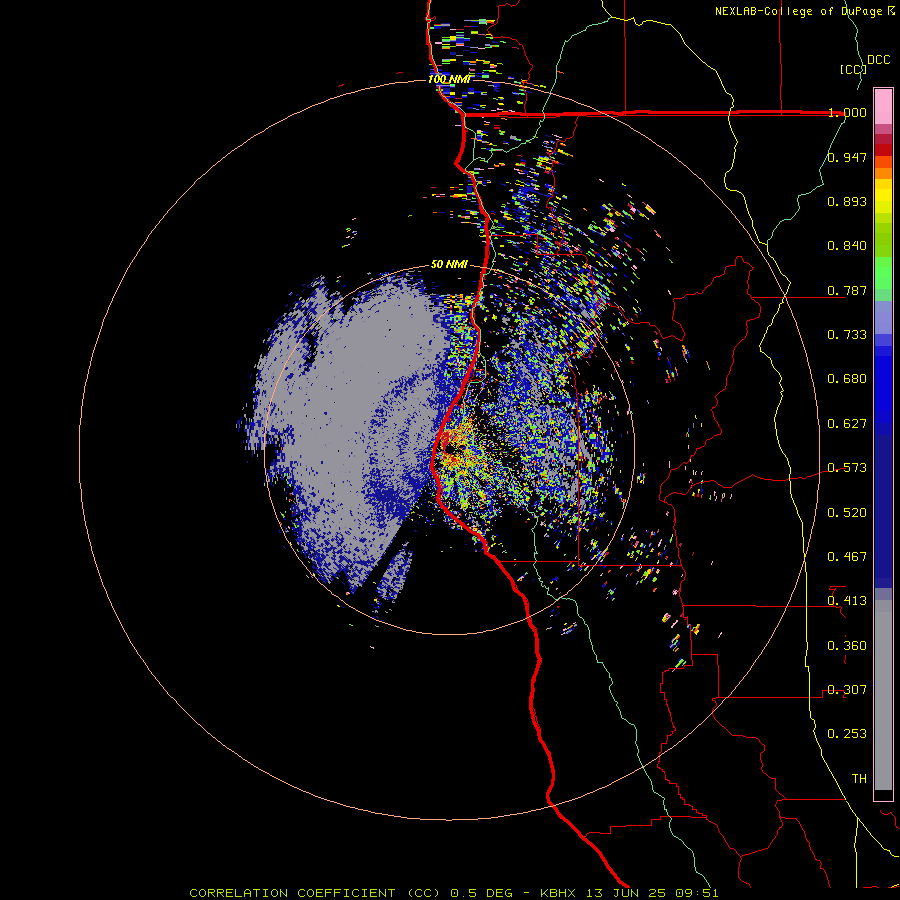Select the 0.307 legend value

coord(847,690)
